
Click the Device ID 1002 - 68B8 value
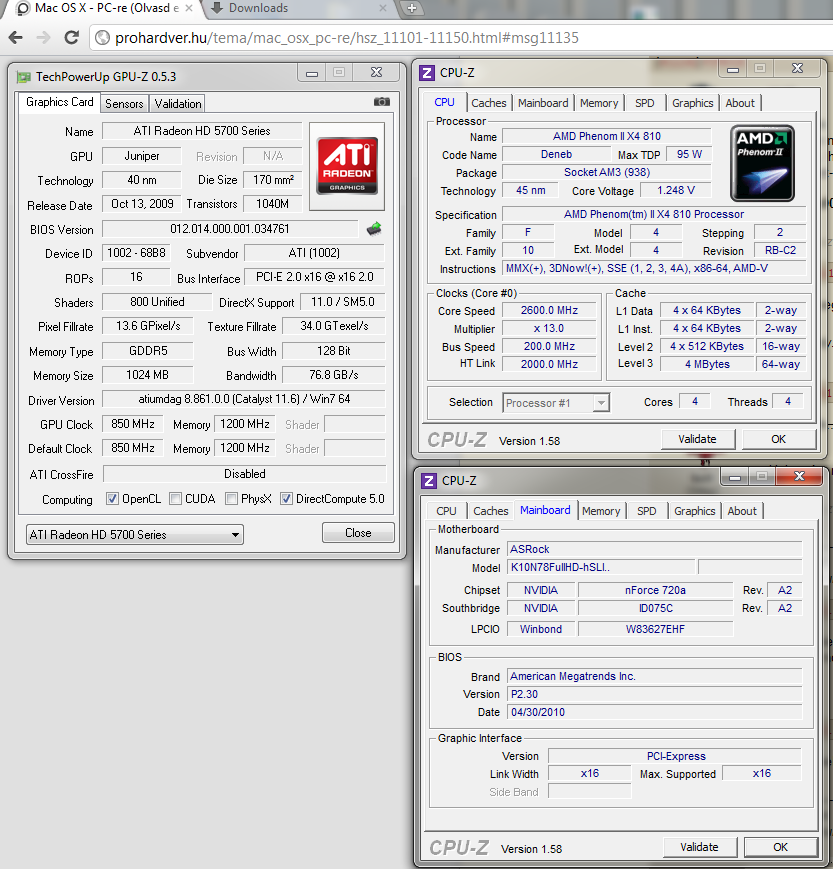pyautogui.click(x=136, y=253)
